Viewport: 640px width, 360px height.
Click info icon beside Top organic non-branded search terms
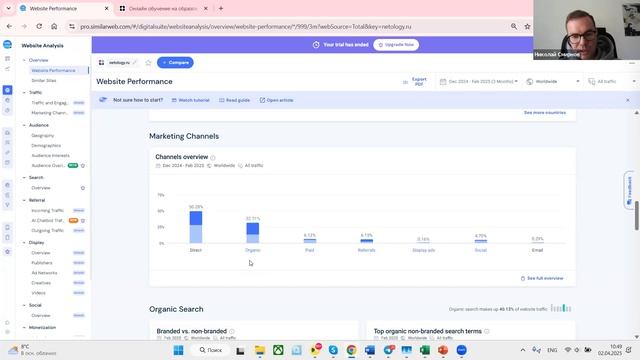click(x=487, y=331)
